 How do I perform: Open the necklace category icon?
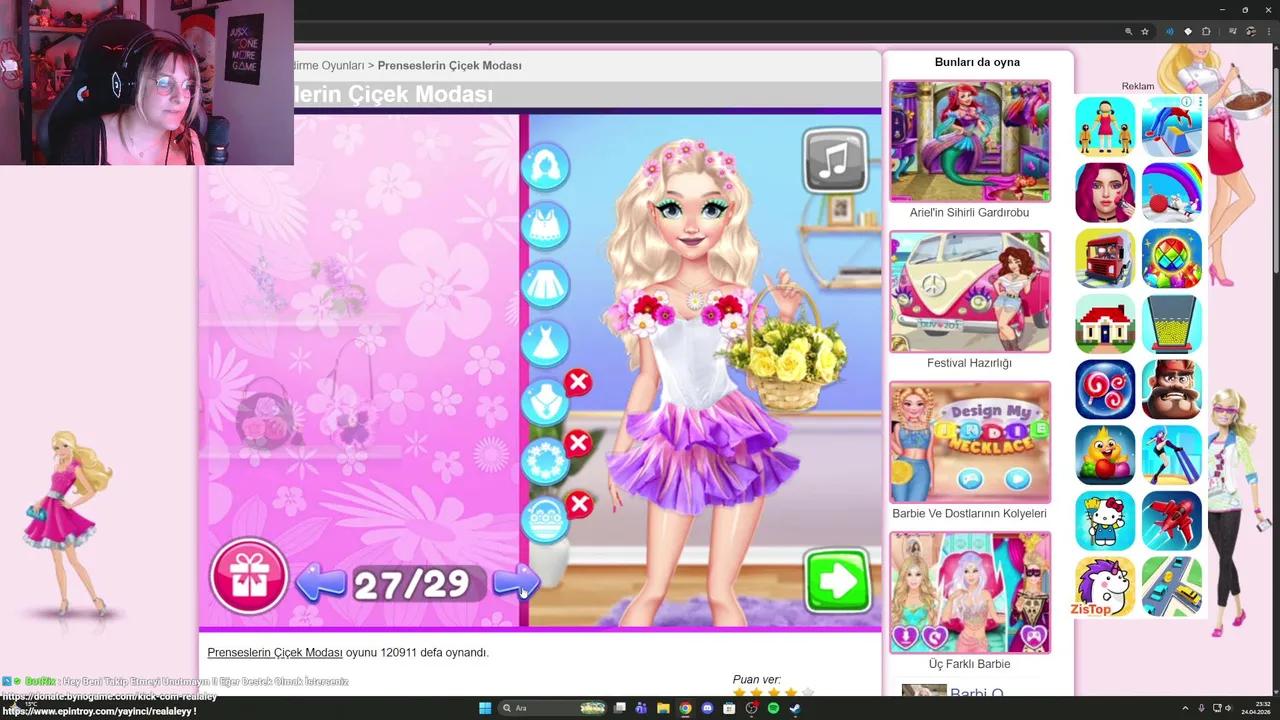545,402
